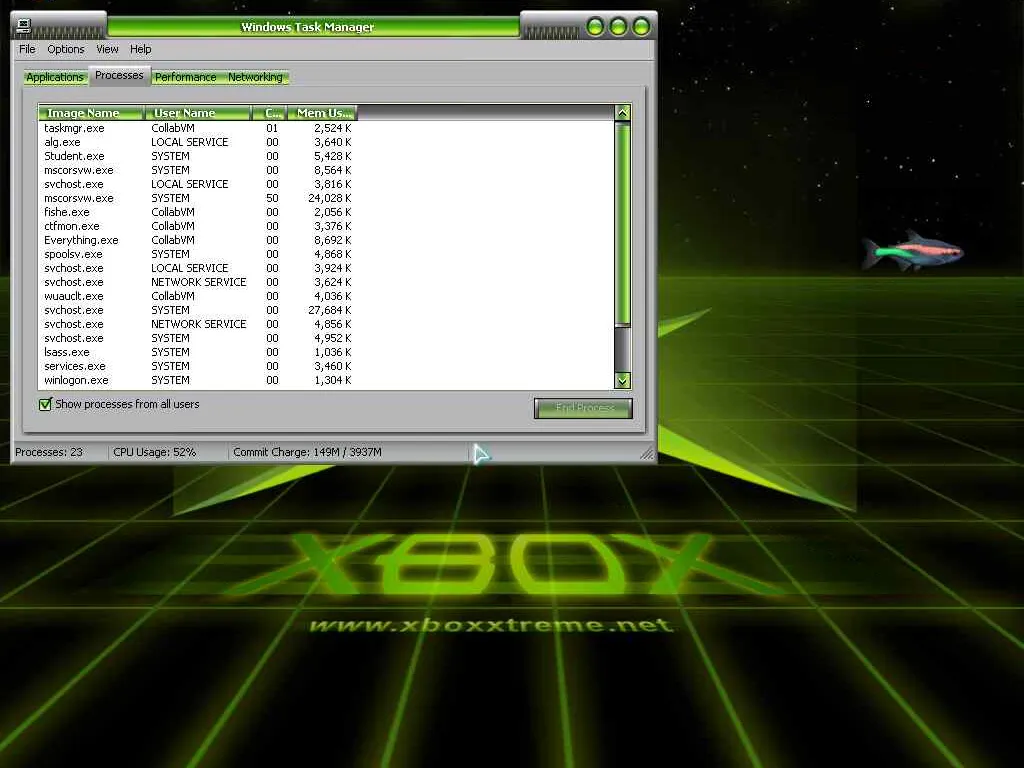Image resolution: width=1024 pixels, height=768 pixels.
Task: Select mscorsvw.exe using 8,564 K
Action: click(x=197, y=170)
